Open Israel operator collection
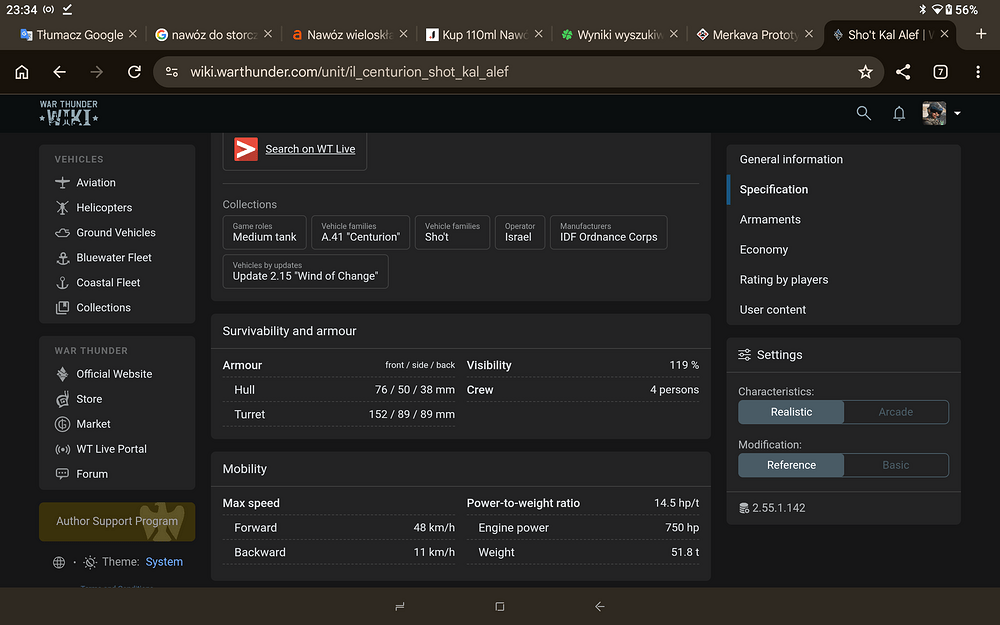This screenshot has width=1000, height=625. pyautogui.click(x=520, y=232)
